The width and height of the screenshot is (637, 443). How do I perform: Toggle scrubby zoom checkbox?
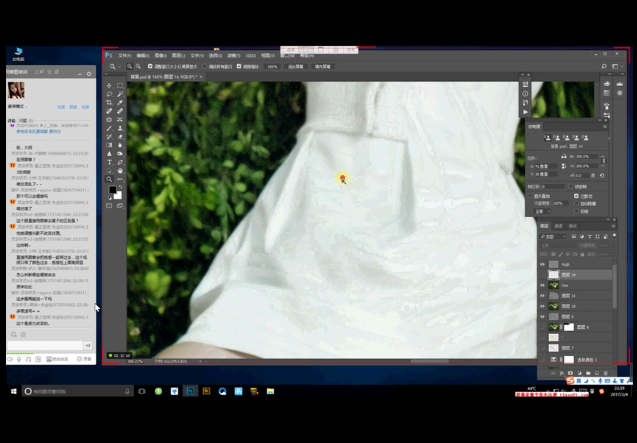(x=239, y=66)
